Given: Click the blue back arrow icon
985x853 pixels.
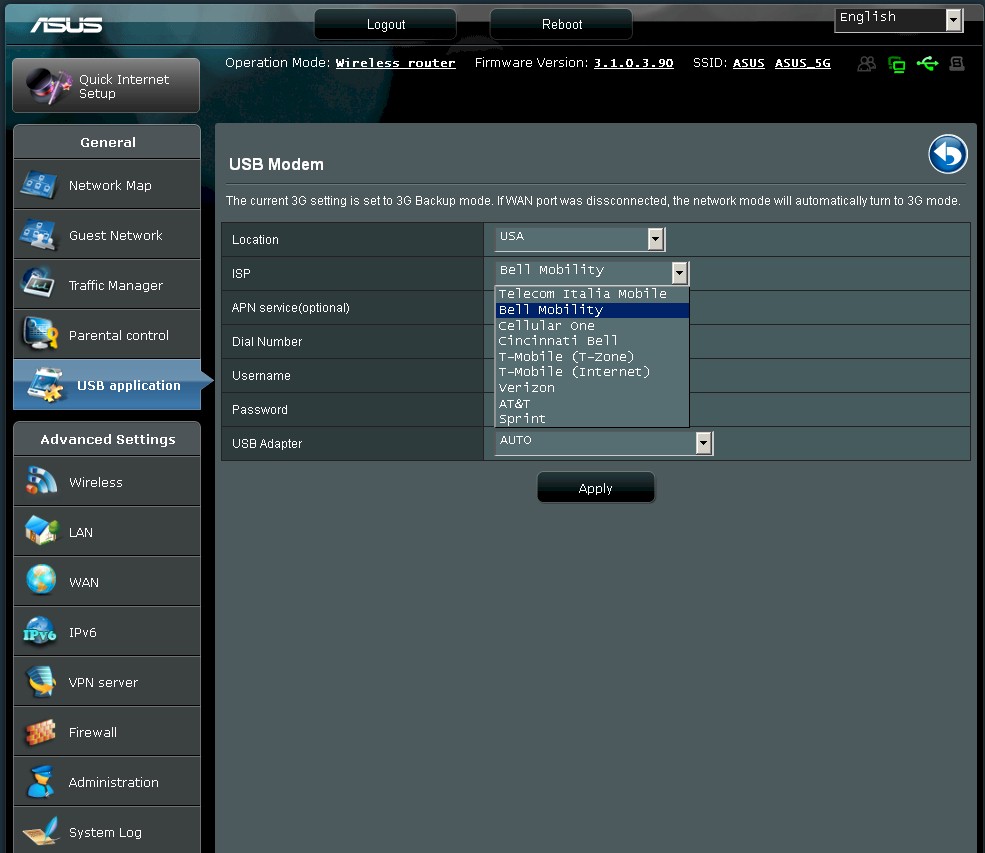Looking at the screenshot, I should pyautogui.click(x=947, y=154).
